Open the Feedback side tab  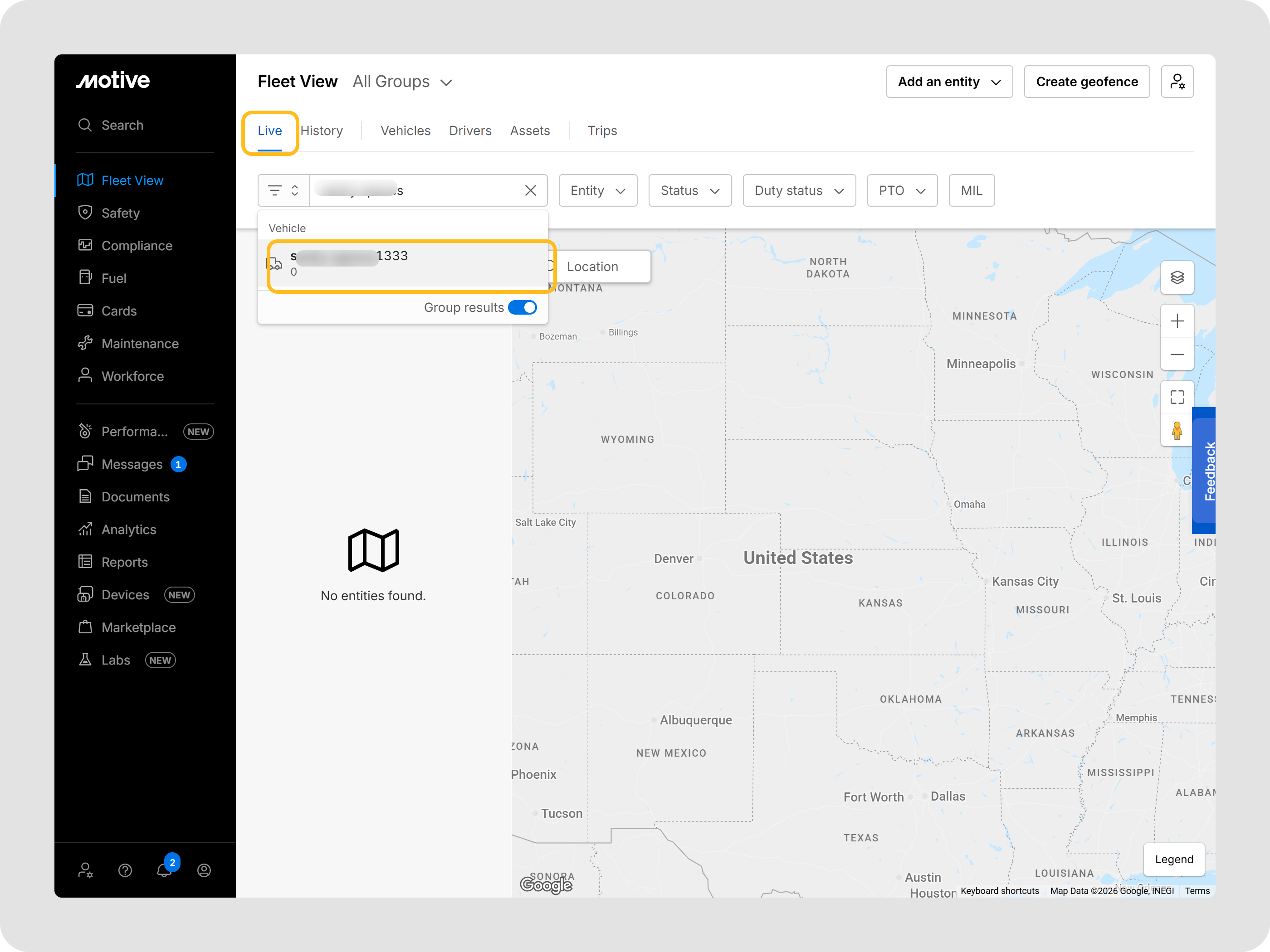pos(1204,471)
